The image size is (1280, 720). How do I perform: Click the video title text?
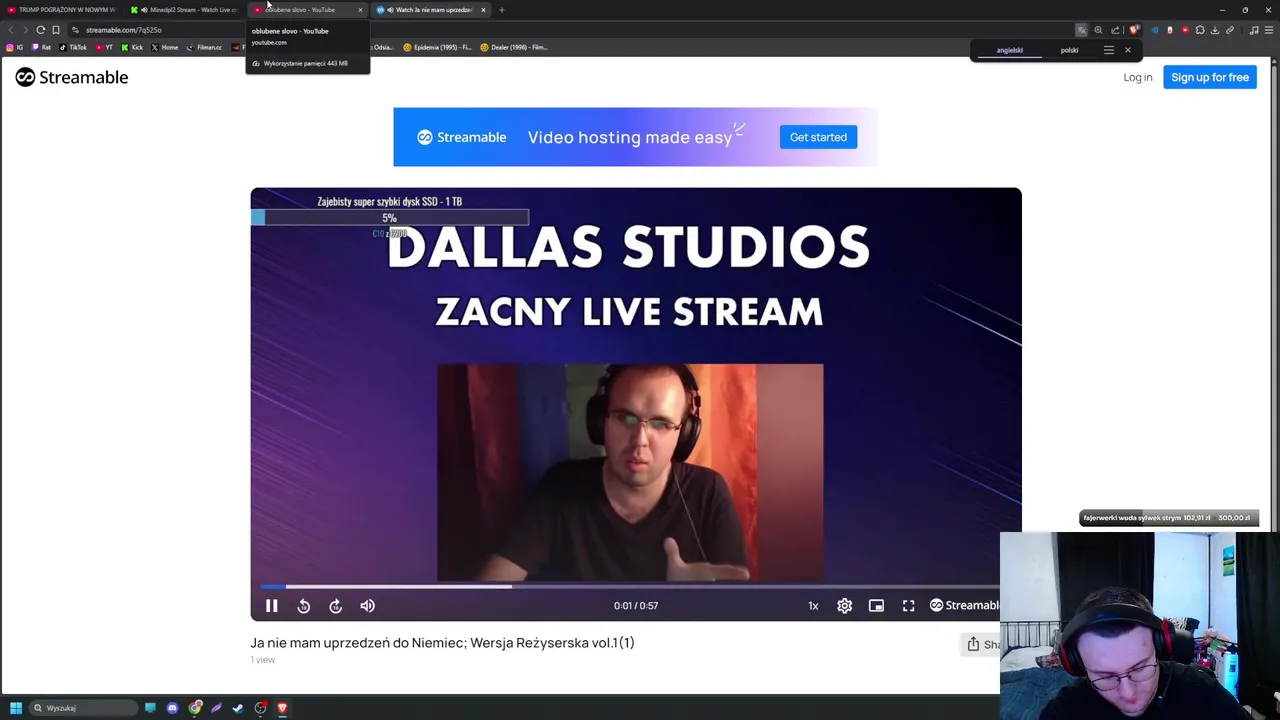442,643
